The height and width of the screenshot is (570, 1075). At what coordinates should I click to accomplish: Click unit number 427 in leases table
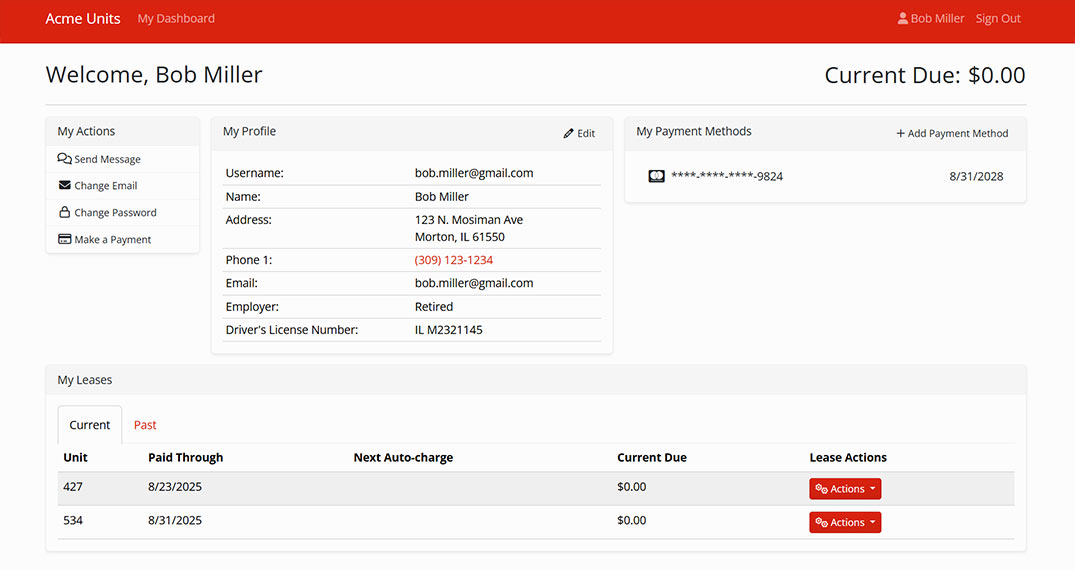pos(73,486)
